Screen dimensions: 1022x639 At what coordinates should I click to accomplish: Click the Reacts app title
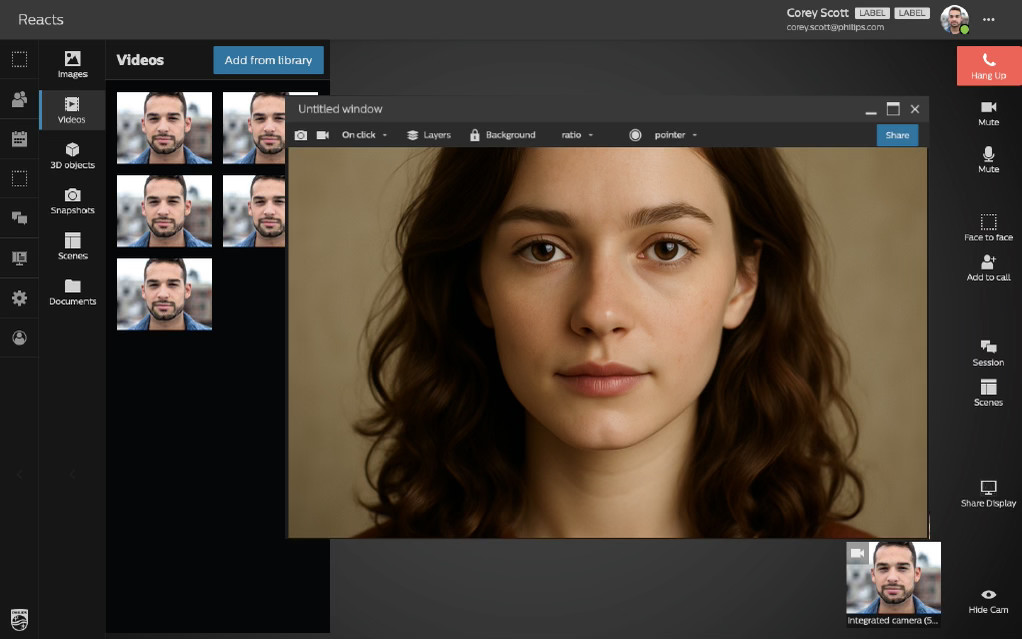click(x=41, y=20)
